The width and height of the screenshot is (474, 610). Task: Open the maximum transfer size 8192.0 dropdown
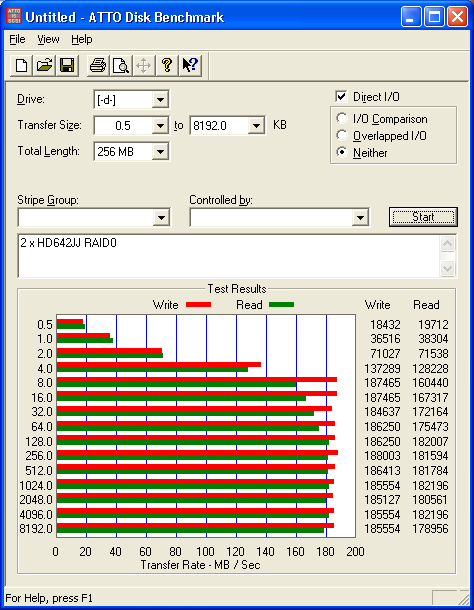pyautogui.click(x=256, y=126)
